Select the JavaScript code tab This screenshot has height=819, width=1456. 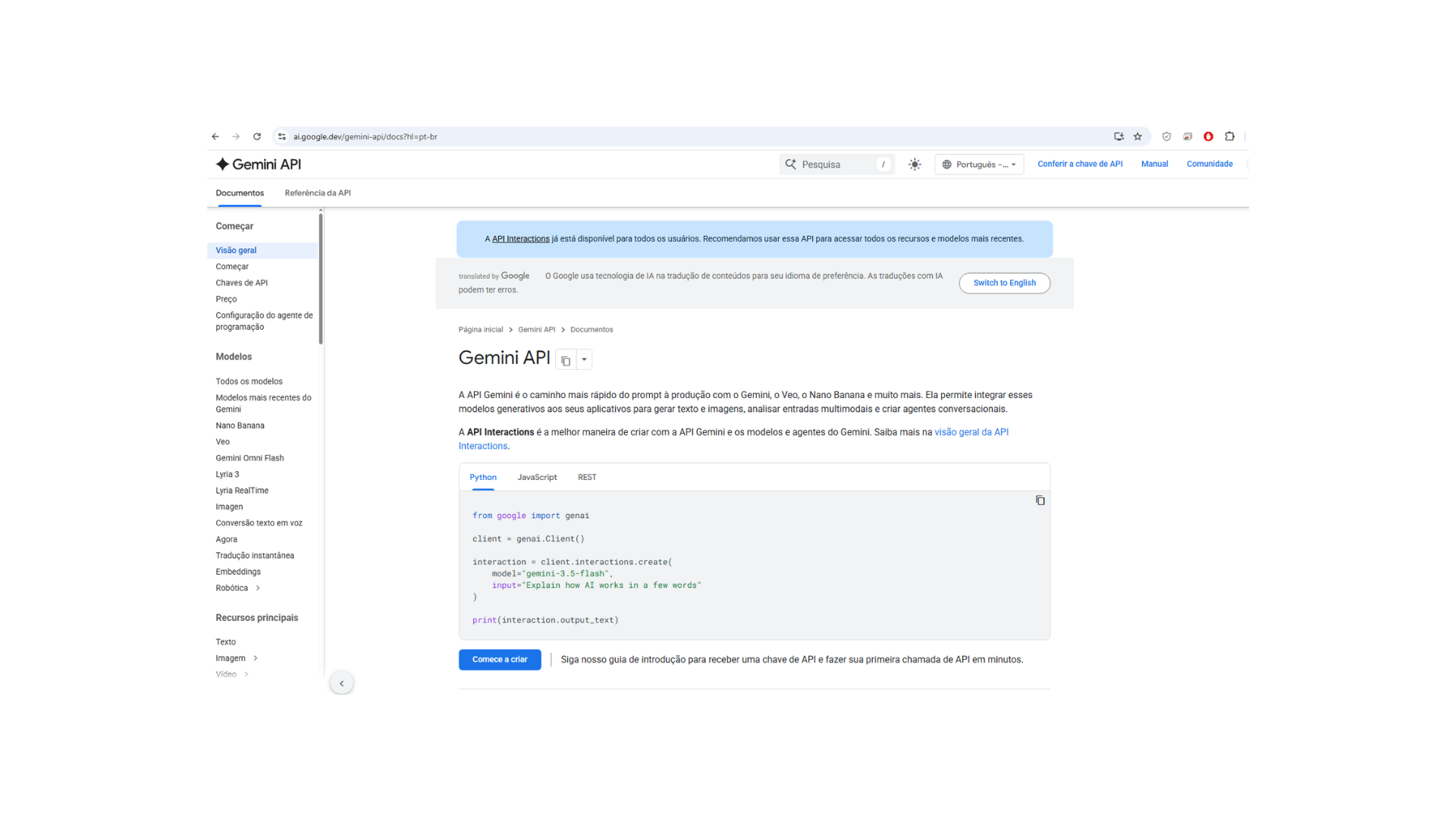(537, 477)
